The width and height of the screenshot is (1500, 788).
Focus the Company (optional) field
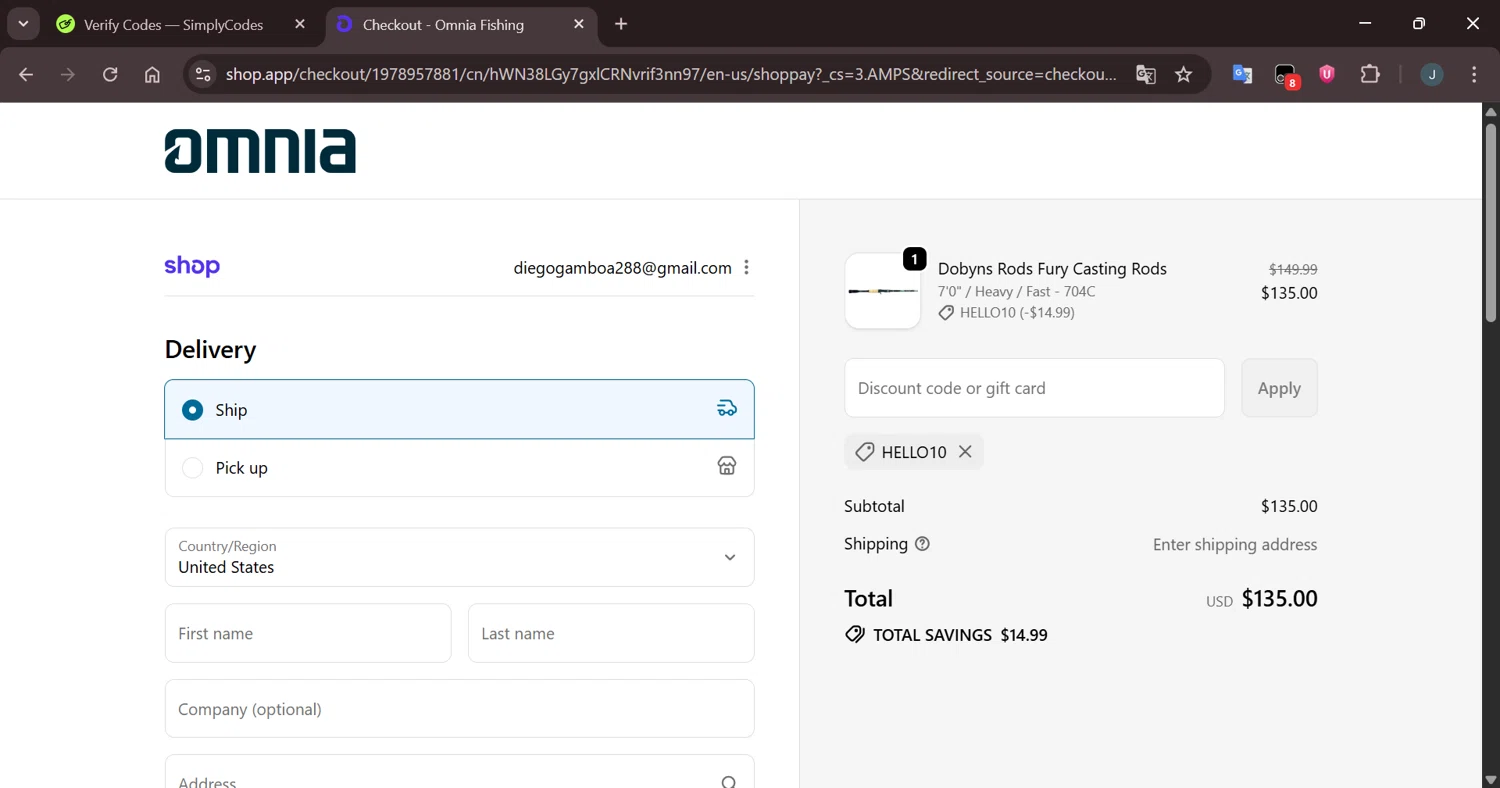[x=459, y=709]
